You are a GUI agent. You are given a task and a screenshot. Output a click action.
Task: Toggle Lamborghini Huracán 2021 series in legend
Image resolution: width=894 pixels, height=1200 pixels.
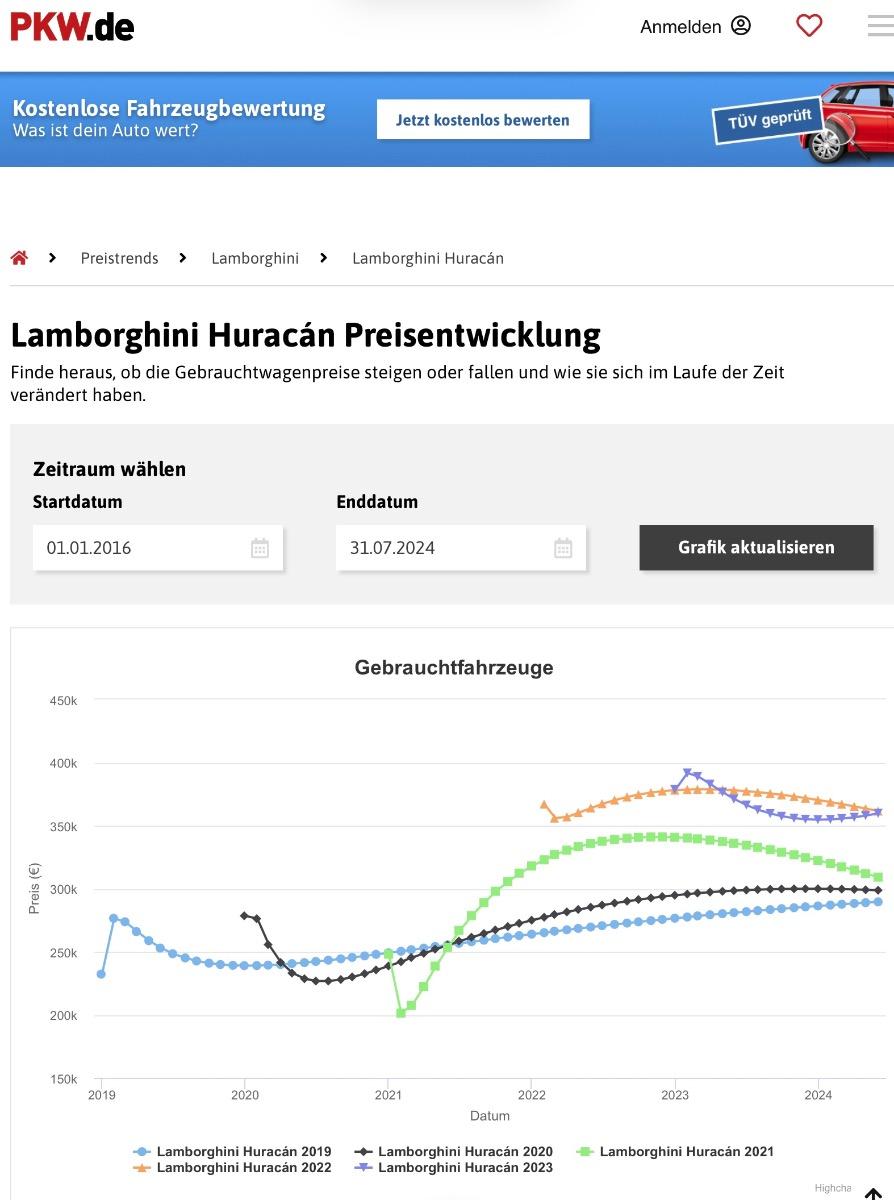[675, 1152]
